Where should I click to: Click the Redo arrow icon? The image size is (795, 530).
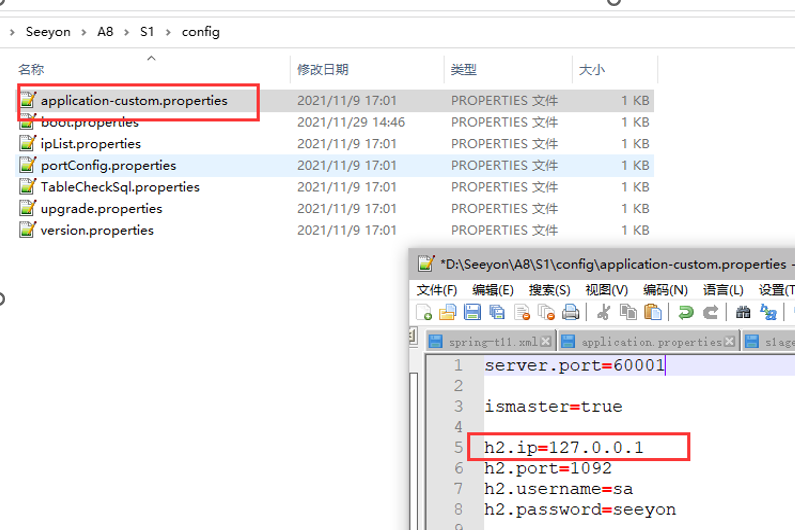click(710, 312)
